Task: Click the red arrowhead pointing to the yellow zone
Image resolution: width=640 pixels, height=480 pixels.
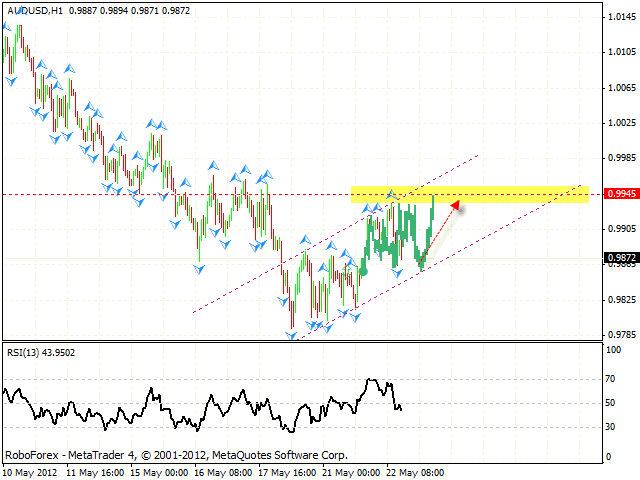Action: click(456, 206)
